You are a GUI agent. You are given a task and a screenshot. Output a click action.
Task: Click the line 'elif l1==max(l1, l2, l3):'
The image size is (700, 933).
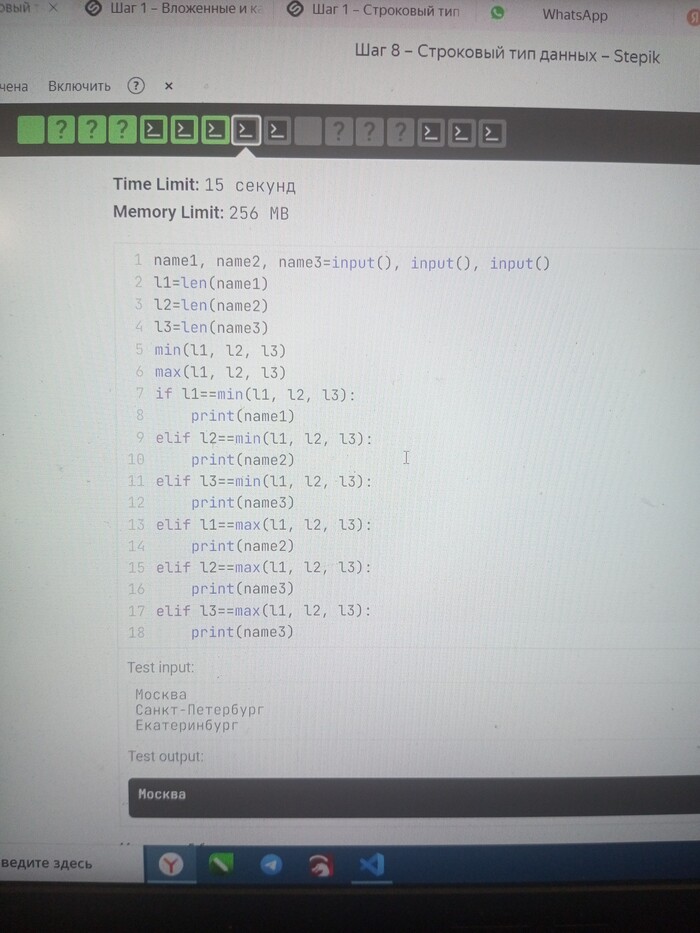coord(264,524)
